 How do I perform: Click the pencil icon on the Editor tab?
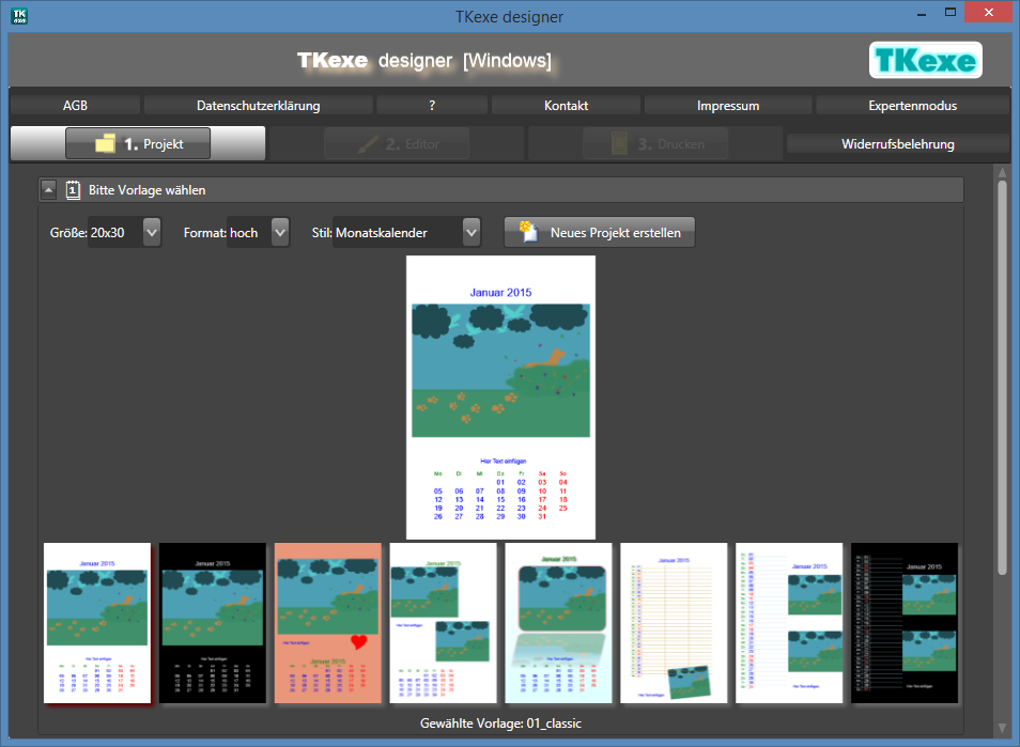(x=368, y=144)
